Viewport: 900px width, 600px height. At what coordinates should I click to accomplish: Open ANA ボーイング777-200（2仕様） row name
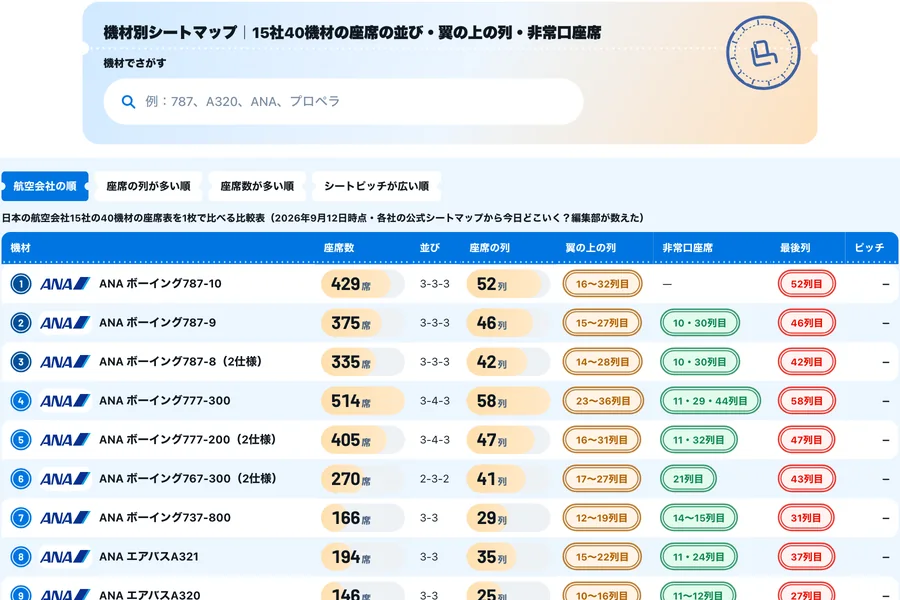[x=188, y=440]
